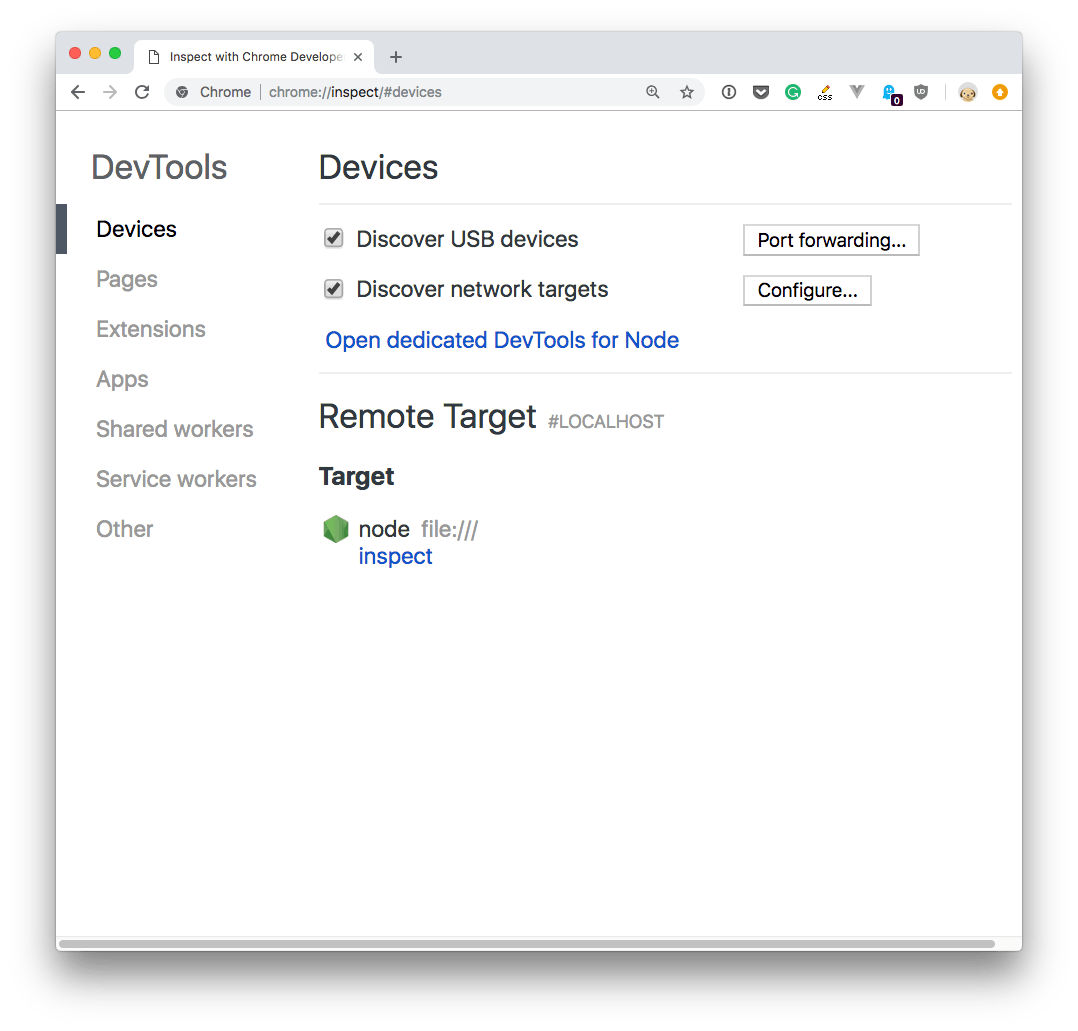Click the Port forwarding button
The image size is (1078, 1031).
click(x=831, y=240)
